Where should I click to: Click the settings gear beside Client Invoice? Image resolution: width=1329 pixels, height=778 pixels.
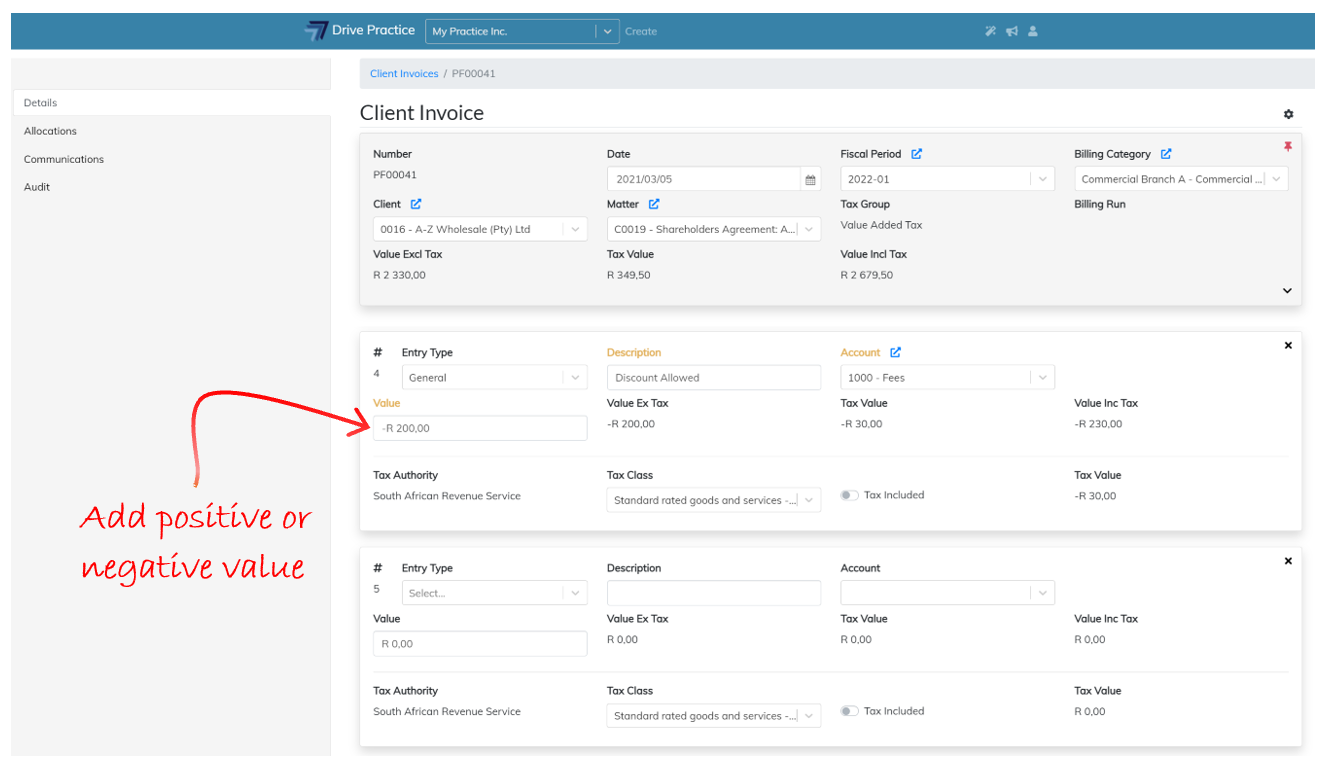tap(1288, 115)
